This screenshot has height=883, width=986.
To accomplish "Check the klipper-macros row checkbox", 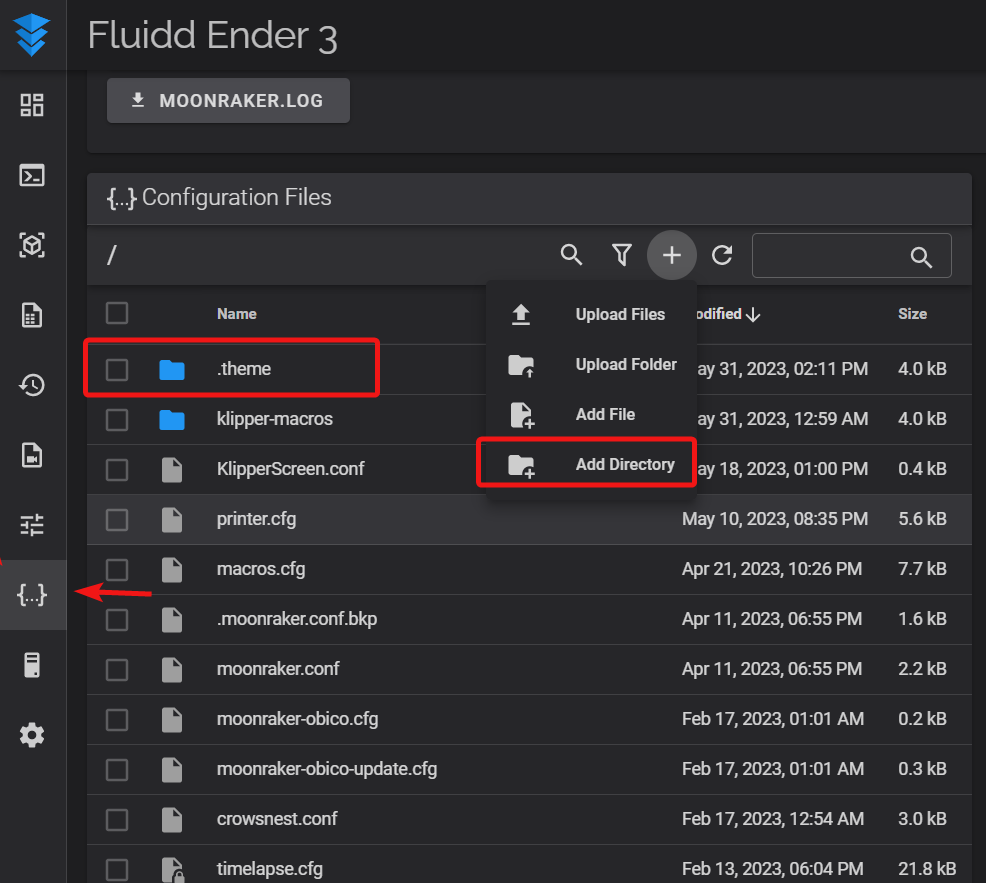I will click(117, 419).
